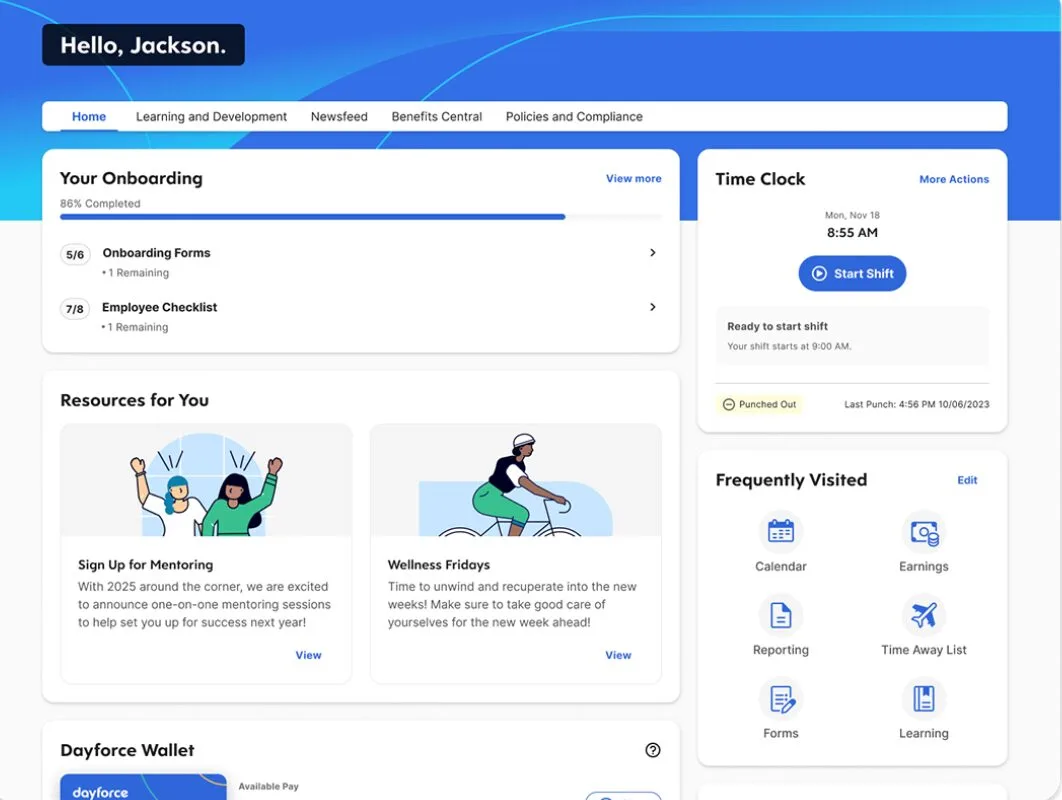Open More Actions in Time Clock
This screenshot has width=1062, height=800.
coord(954,180)
